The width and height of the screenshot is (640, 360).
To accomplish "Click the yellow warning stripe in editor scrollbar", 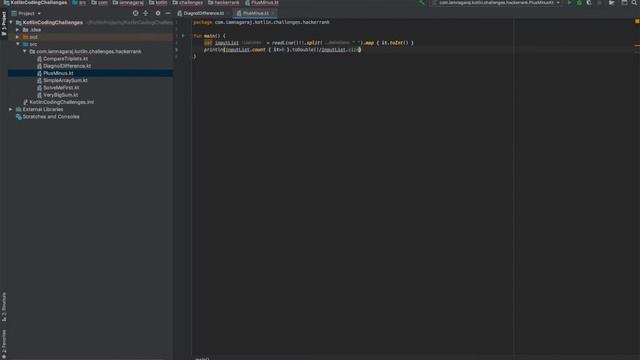I will [x=637, y=46].
